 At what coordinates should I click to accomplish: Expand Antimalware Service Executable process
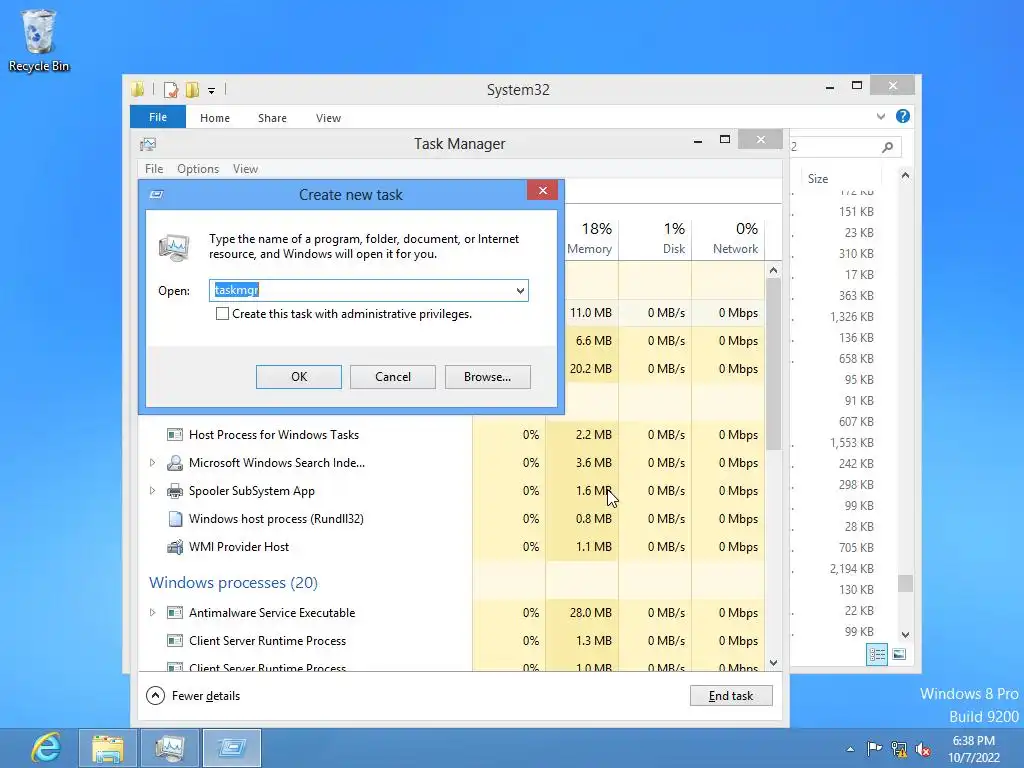pos(152,613)
